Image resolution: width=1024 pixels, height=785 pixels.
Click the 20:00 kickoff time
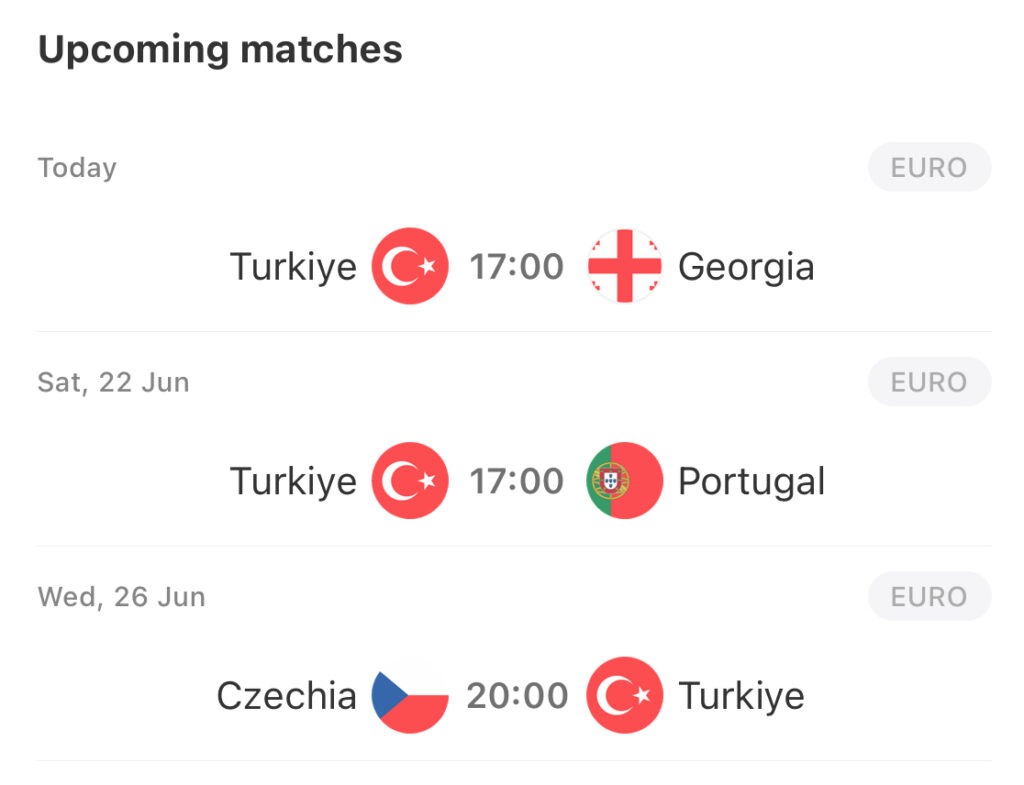pyautogui.click(x=517, y=696)
